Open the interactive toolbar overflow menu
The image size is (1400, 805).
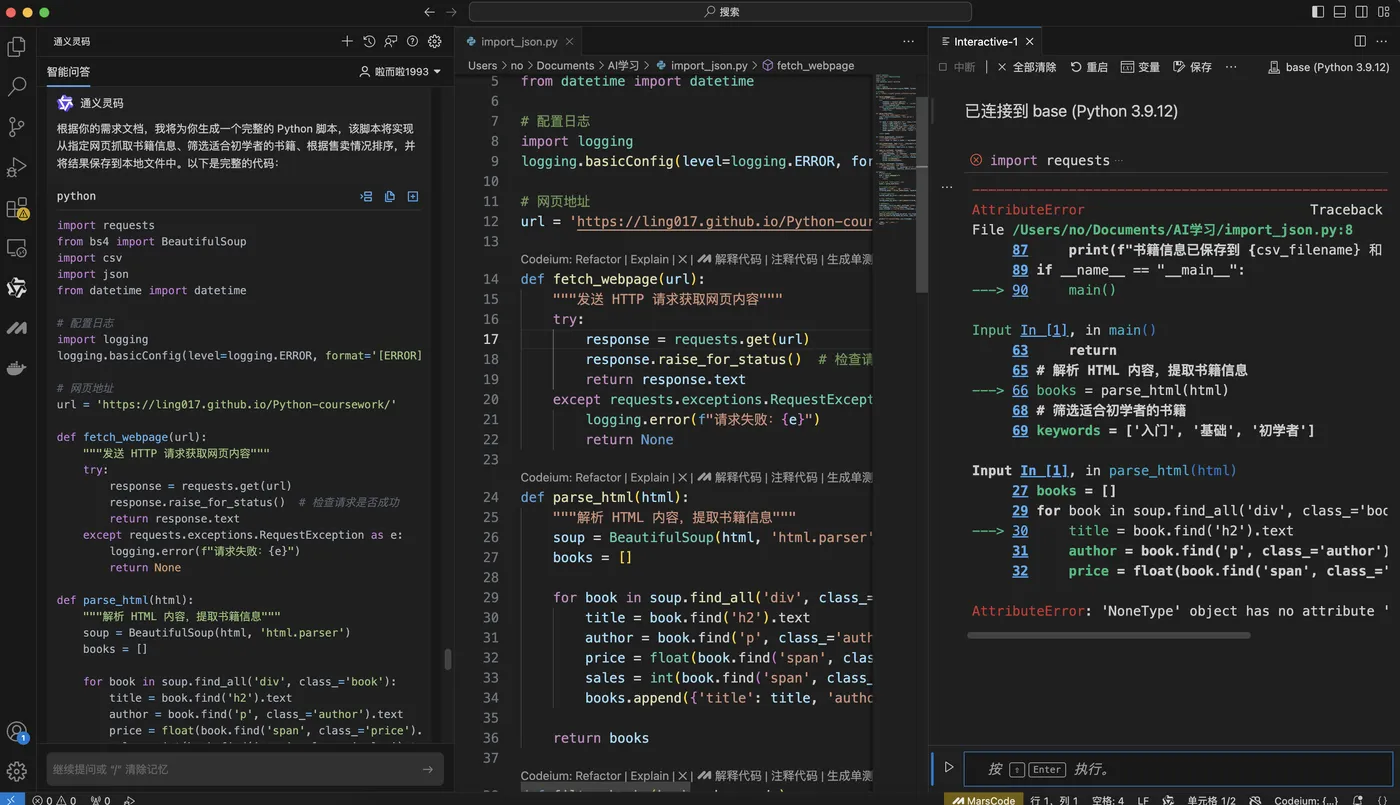(x=1231, y=67)
